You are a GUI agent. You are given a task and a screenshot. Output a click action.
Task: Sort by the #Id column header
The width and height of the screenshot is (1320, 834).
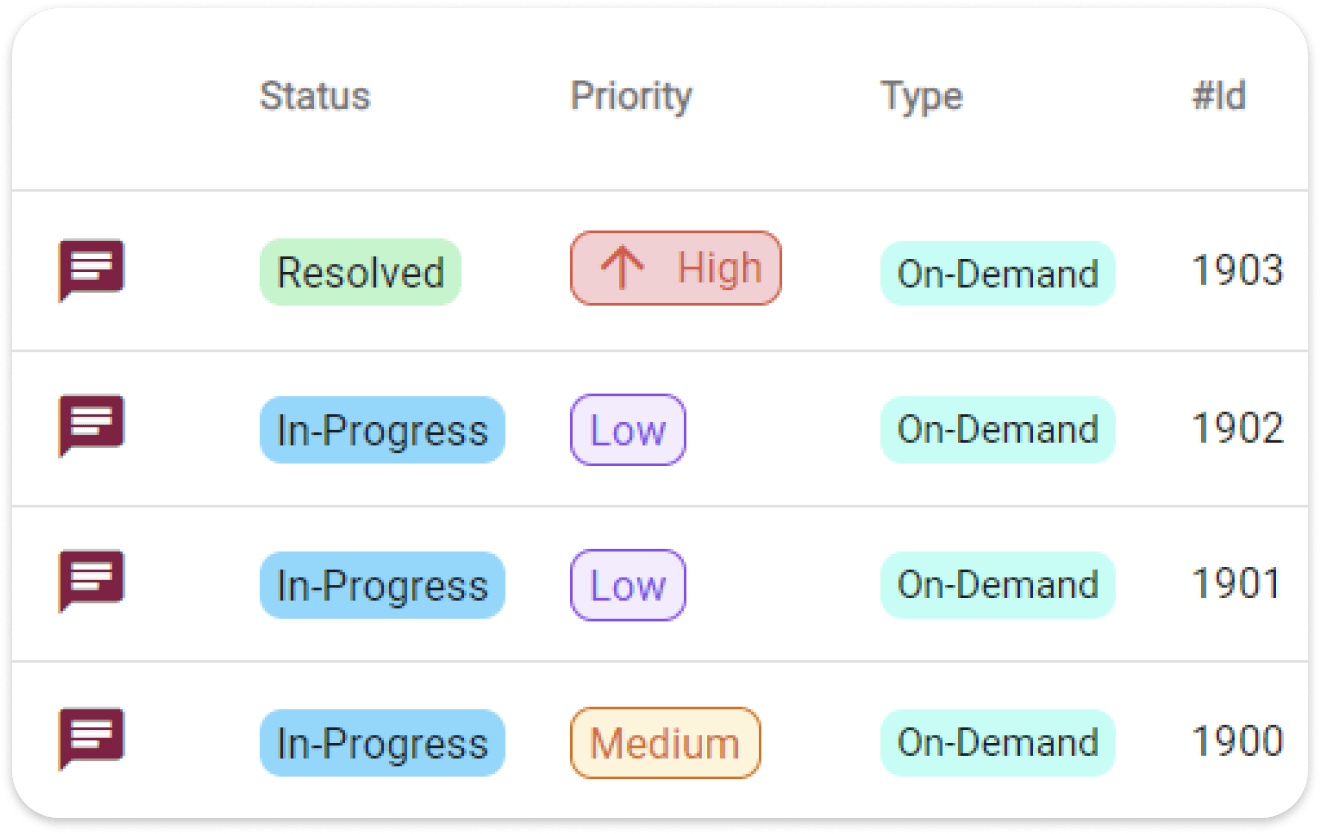pos(1219,97)
